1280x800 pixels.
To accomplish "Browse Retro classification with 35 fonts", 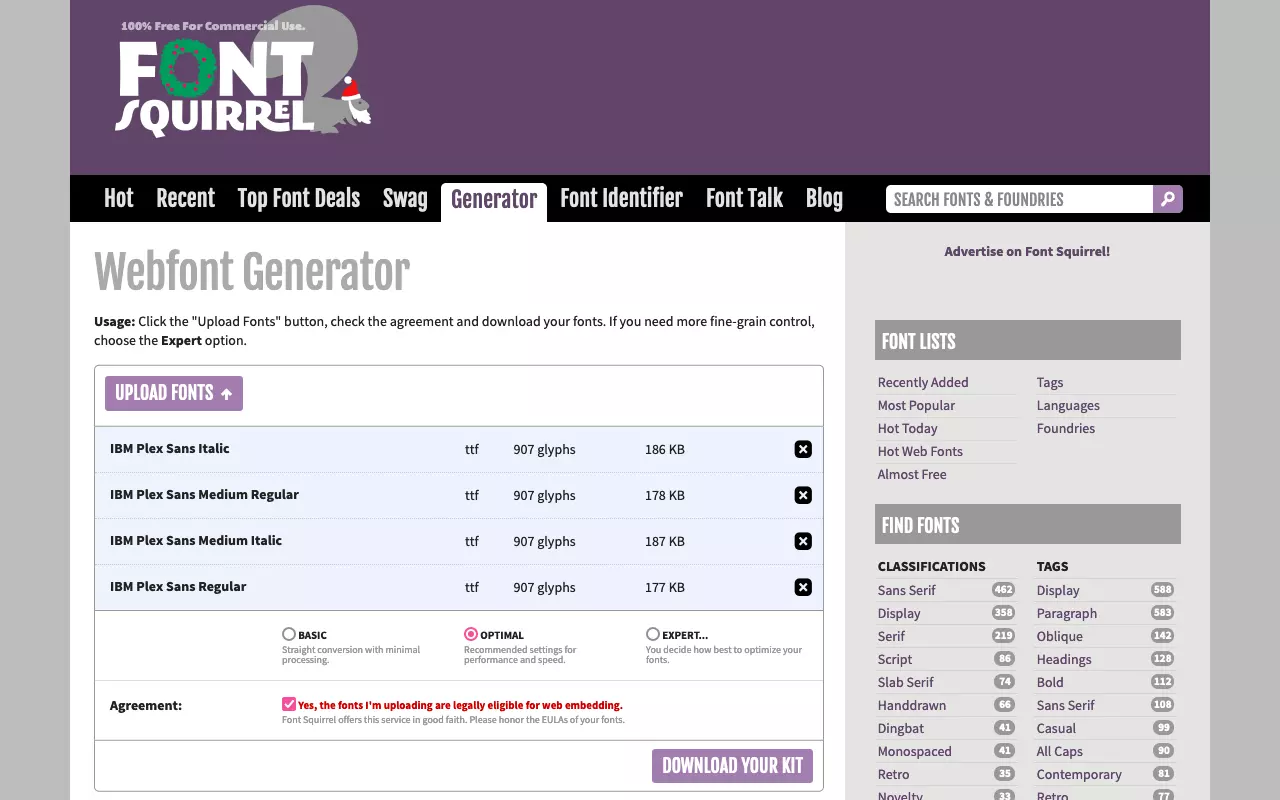I will pos(894,774).
